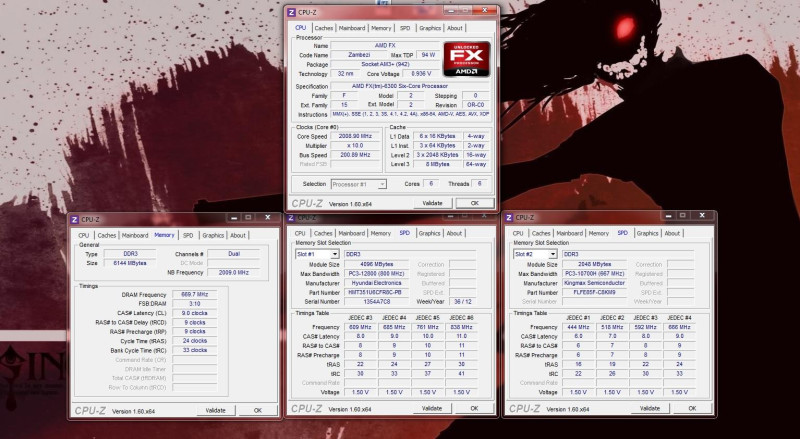
Task: Open Caches tab in the Memory window
Action: 107,235
